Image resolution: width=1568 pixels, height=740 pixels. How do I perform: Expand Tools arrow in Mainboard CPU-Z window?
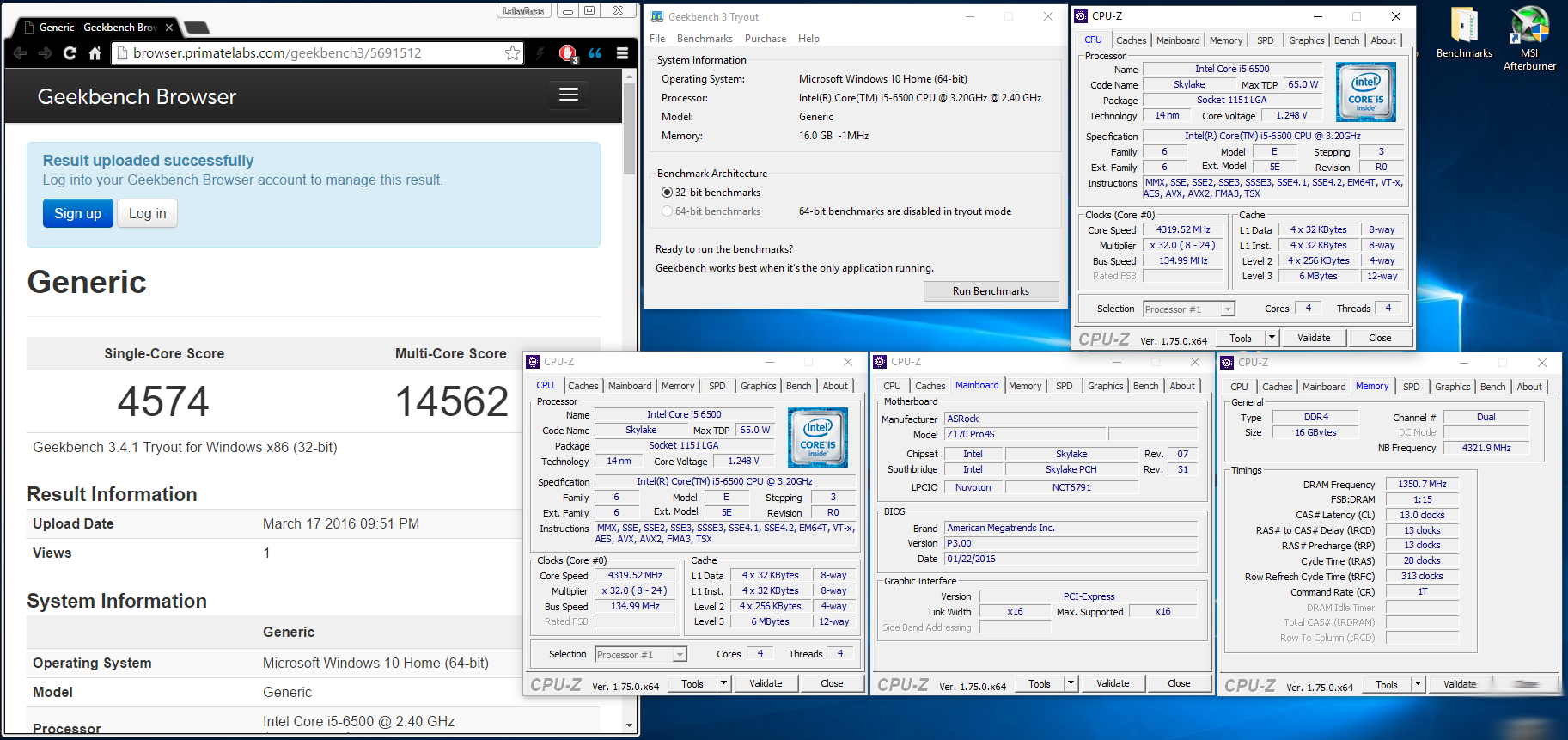(1071, 683)
